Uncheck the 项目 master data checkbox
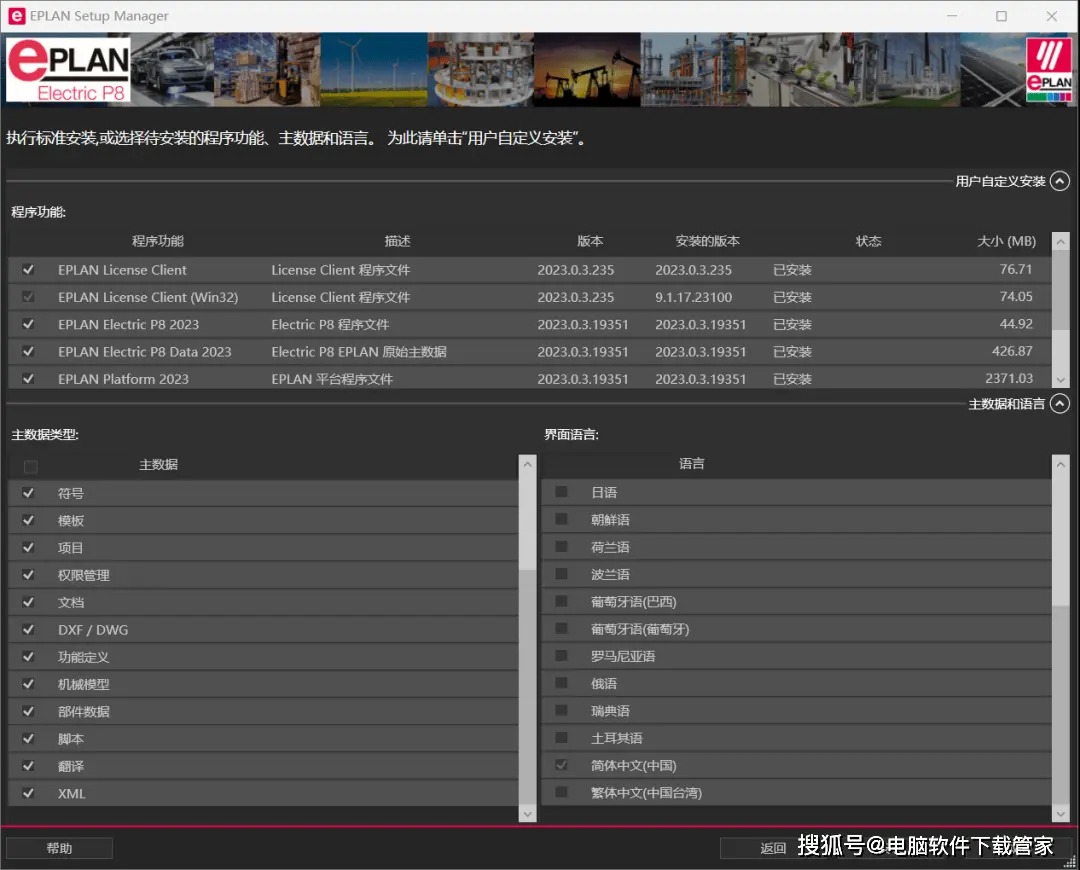This screenshot has width=1080, height=870. click(x=28, y=548)
